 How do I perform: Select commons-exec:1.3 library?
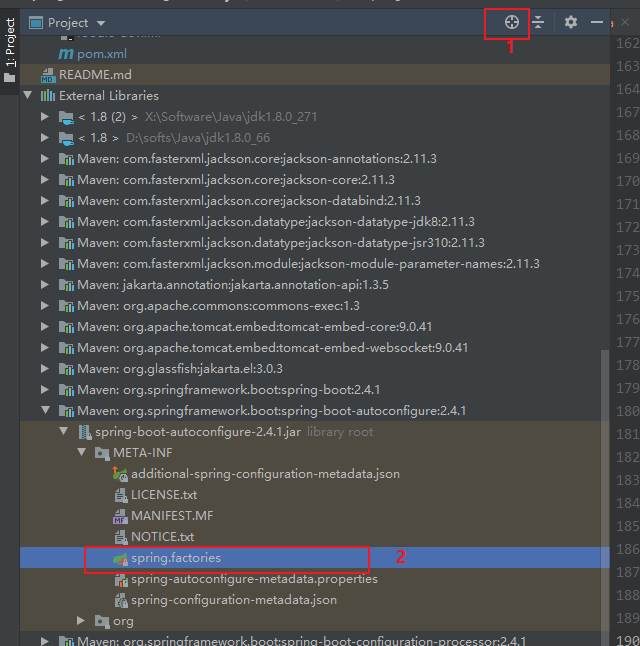(218, 306)
